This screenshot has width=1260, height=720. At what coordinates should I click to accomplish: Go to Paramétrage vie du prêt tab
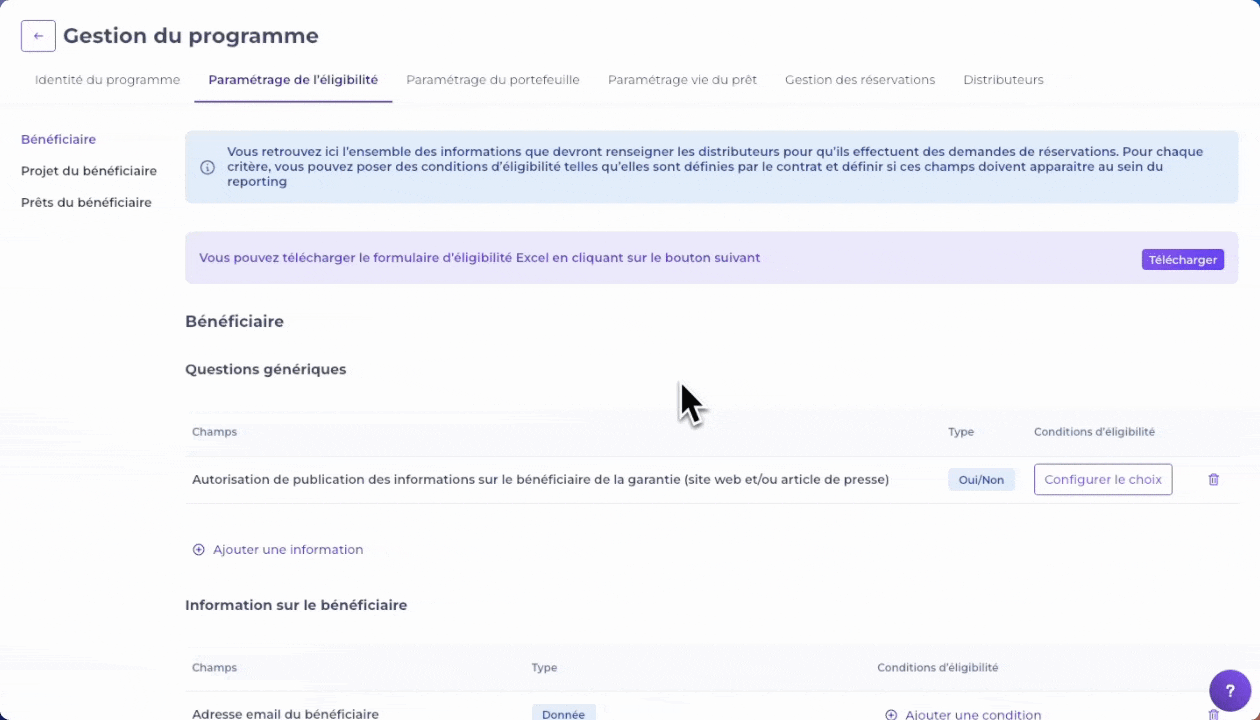pos(682,80)
